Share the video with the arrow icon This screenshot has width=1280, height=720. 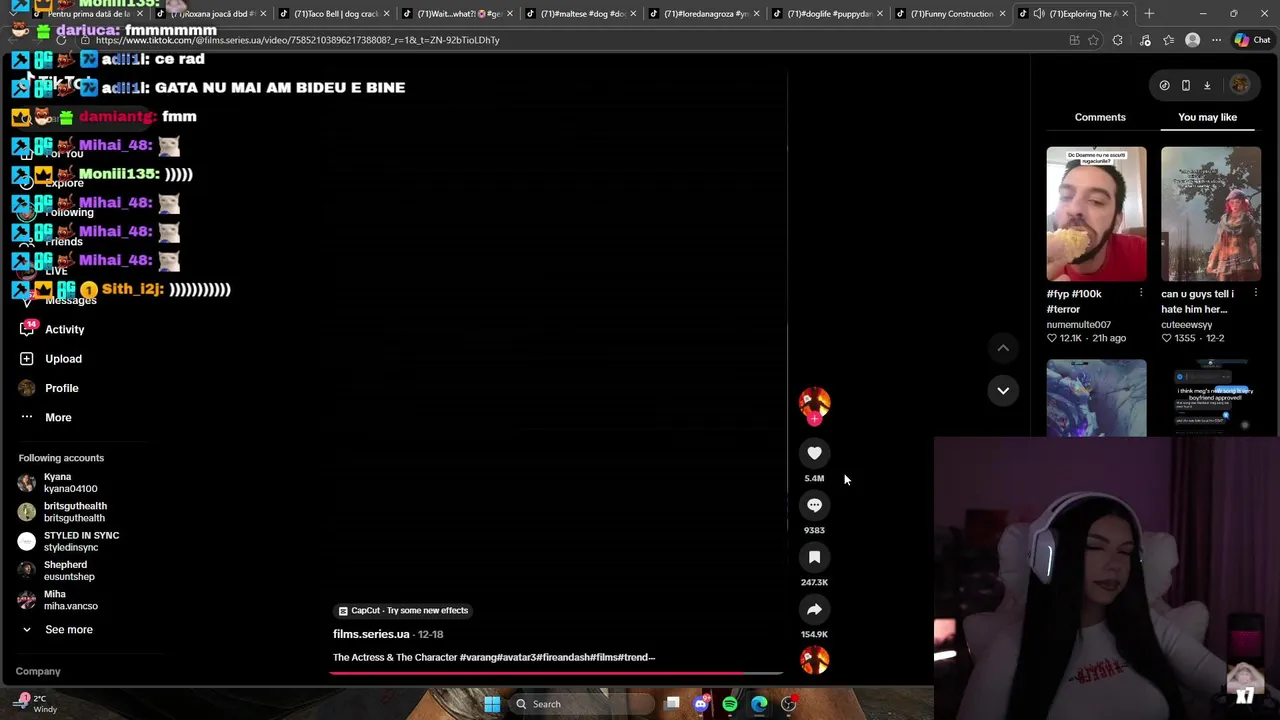814,609
